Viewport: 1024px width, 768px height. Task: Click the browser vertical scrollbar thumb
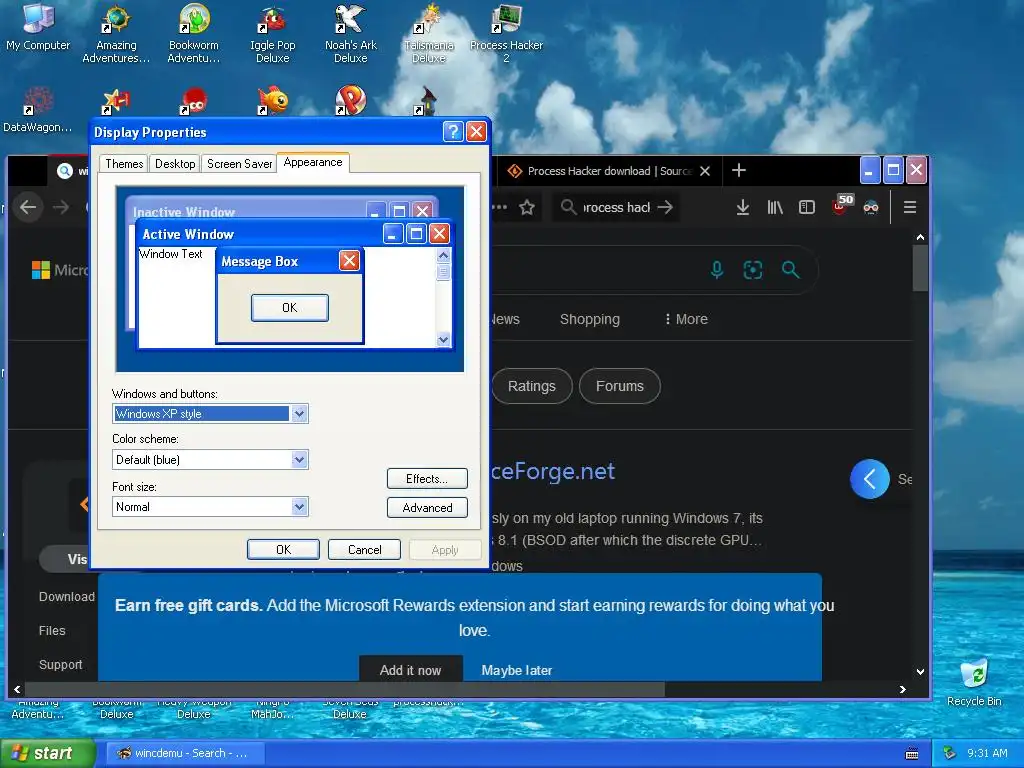tap(920, 268)
